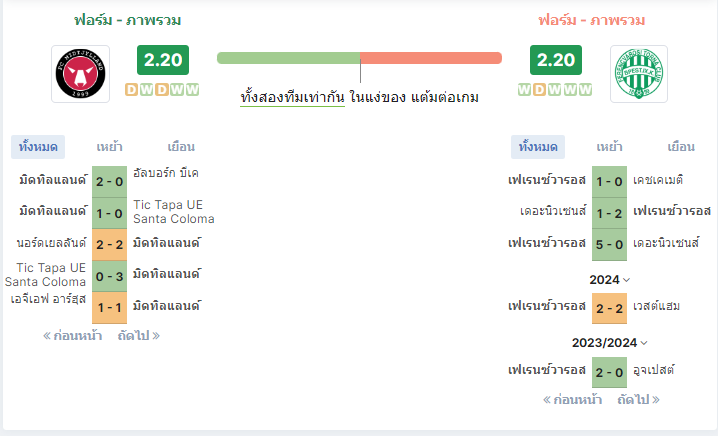Open the 2 - 0 match versus อัลบอร์ก บีเค

109,182
